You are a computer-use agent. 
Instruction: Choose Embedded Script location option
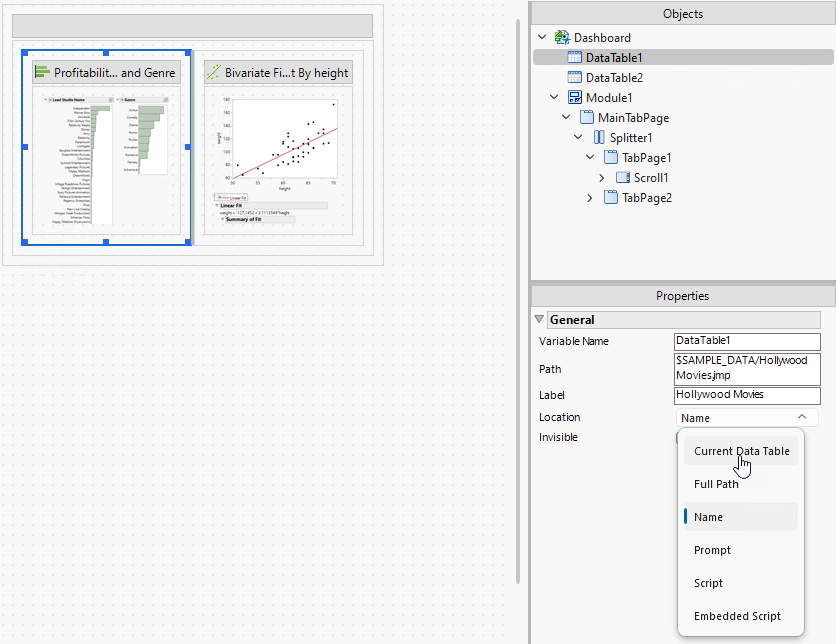(737, 616)
